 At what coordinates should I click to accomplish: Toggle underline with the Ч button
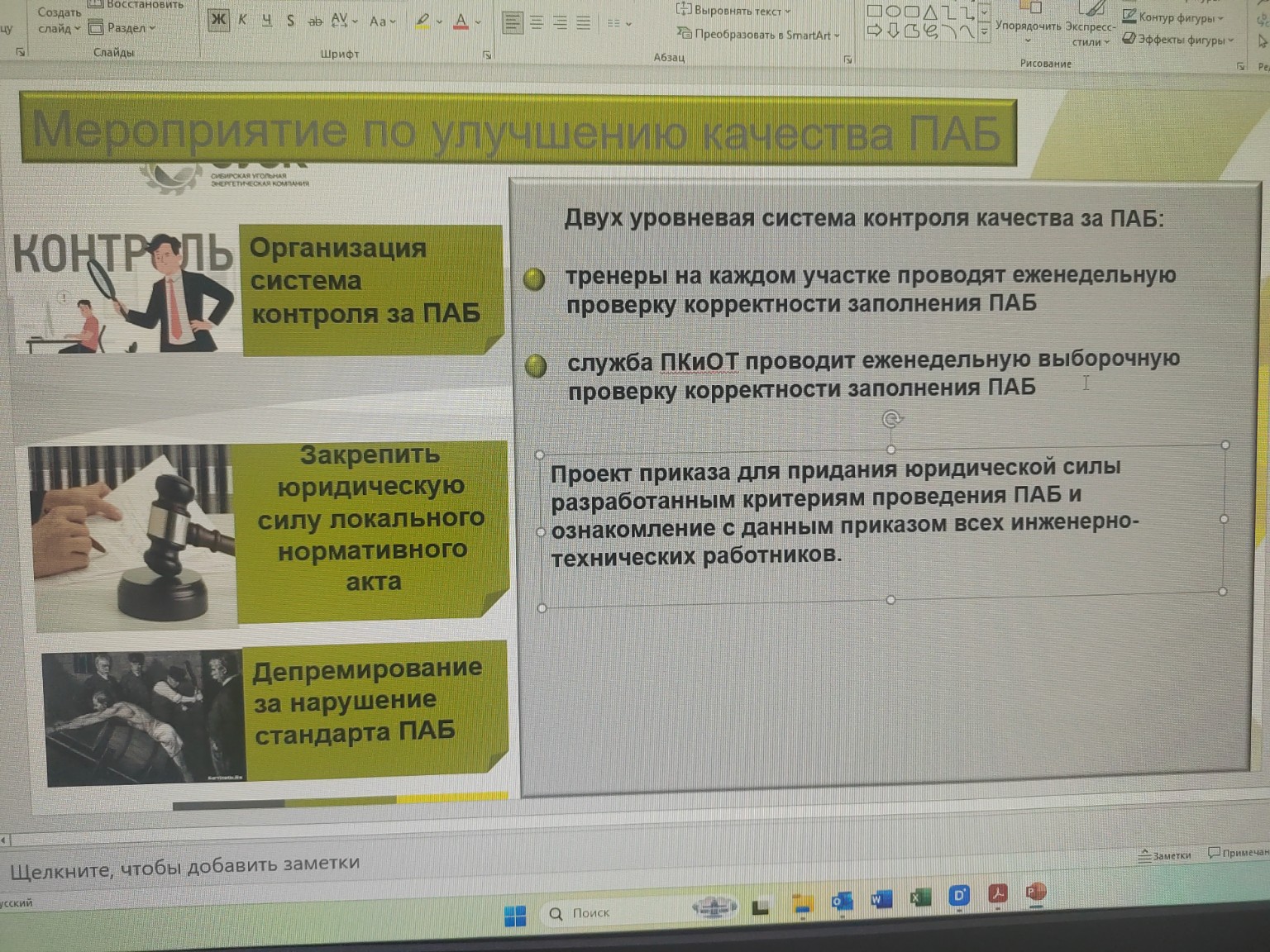pyautogui.click(x=267, y=18)
